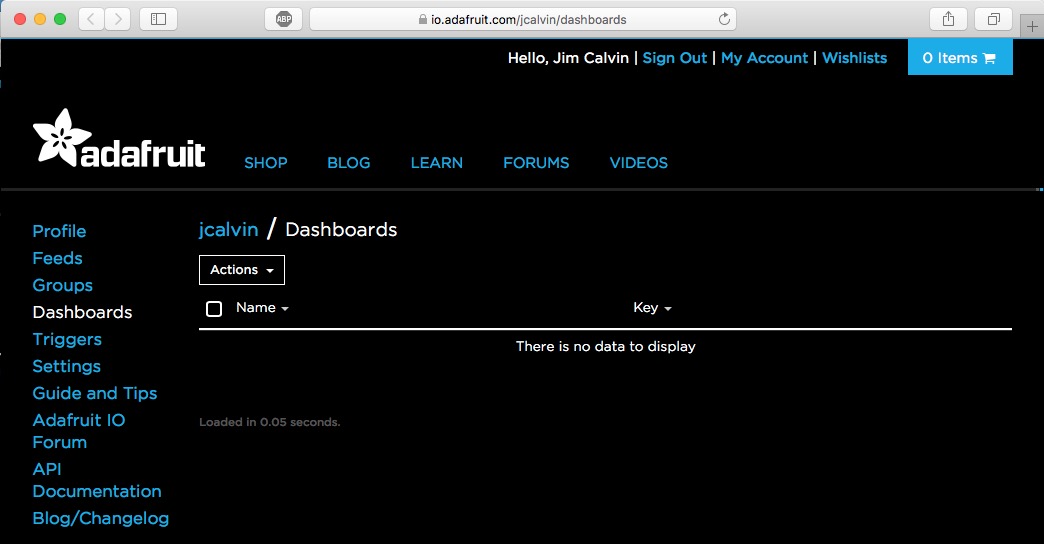This screenshot has height=544, width=1044.
Task: Sort by the Name column header
Action: point(262,308)
